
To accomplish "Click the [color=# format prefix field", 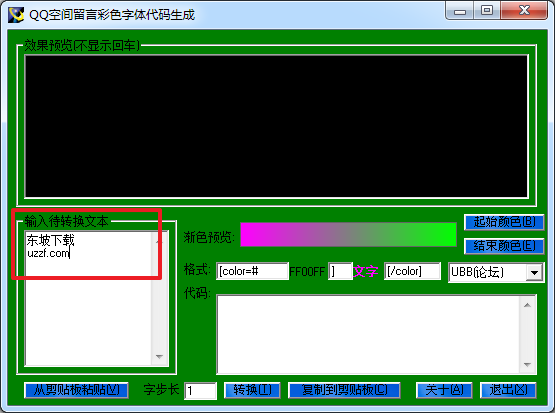I will point(252,271).
